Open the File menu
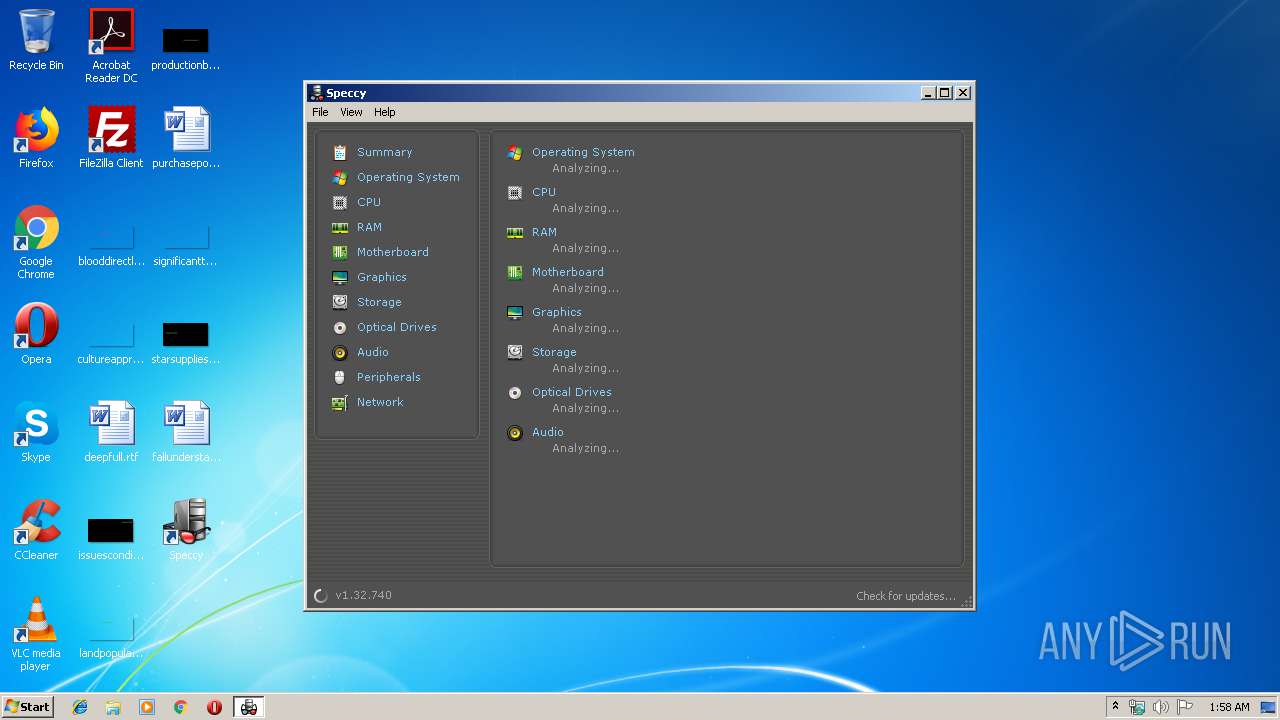The image size is (1280, 720). click(320, 112)
